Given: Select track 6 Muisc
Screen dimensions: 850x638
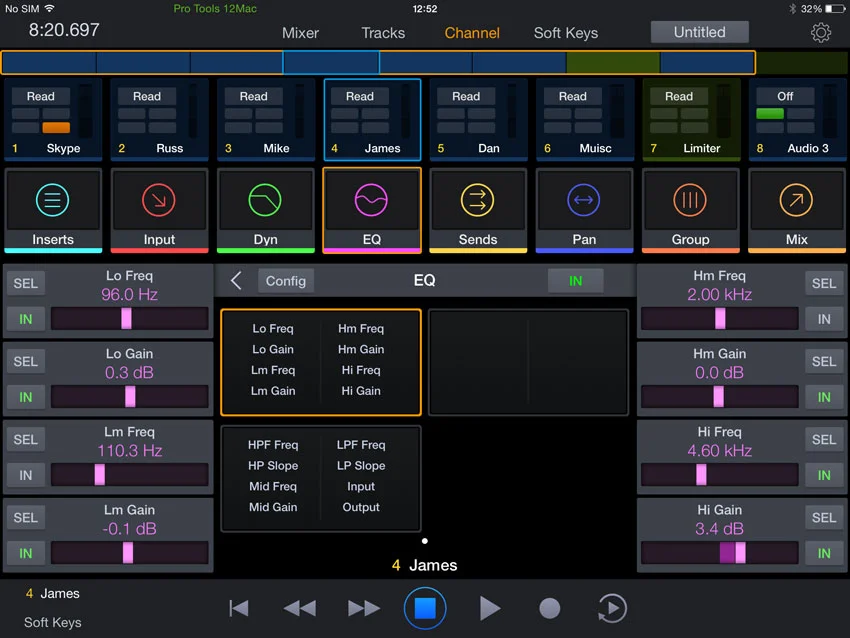Looking at the screenshot, I should pyautogui.click(x=584, y=120).
